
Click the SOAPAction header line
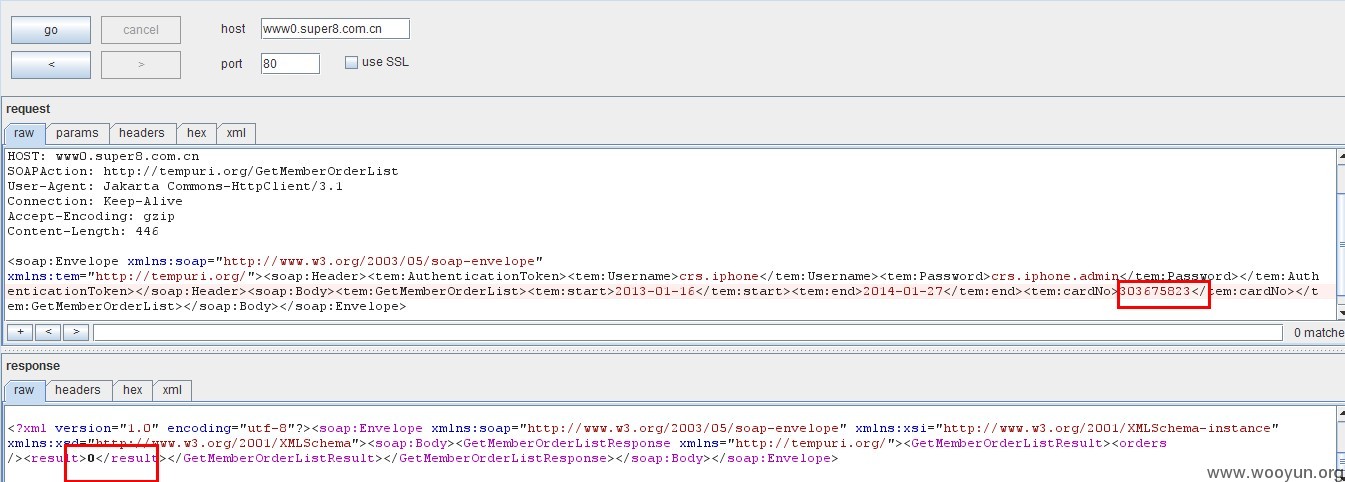point(203,171)
